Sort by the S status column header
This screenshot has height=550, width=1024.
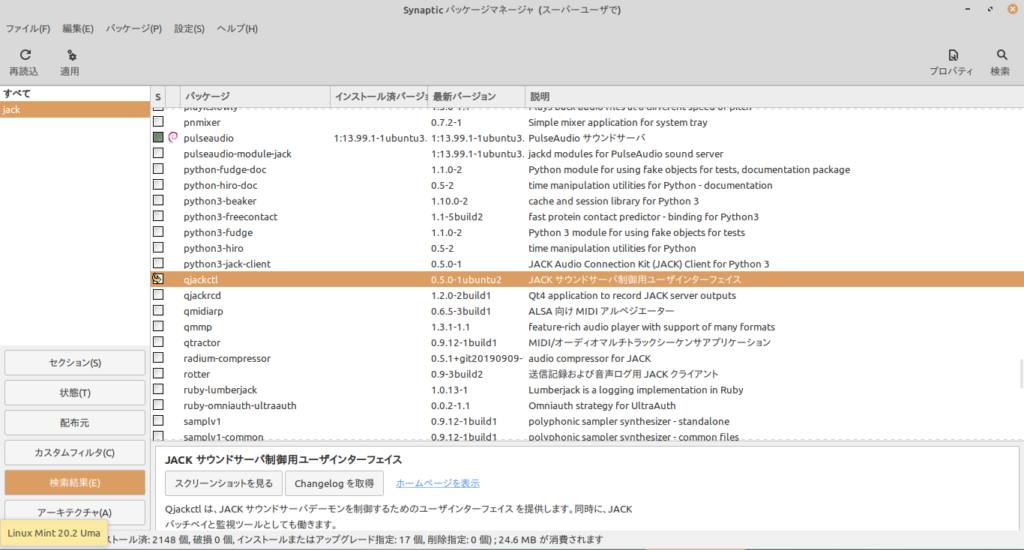click(158, 97)
